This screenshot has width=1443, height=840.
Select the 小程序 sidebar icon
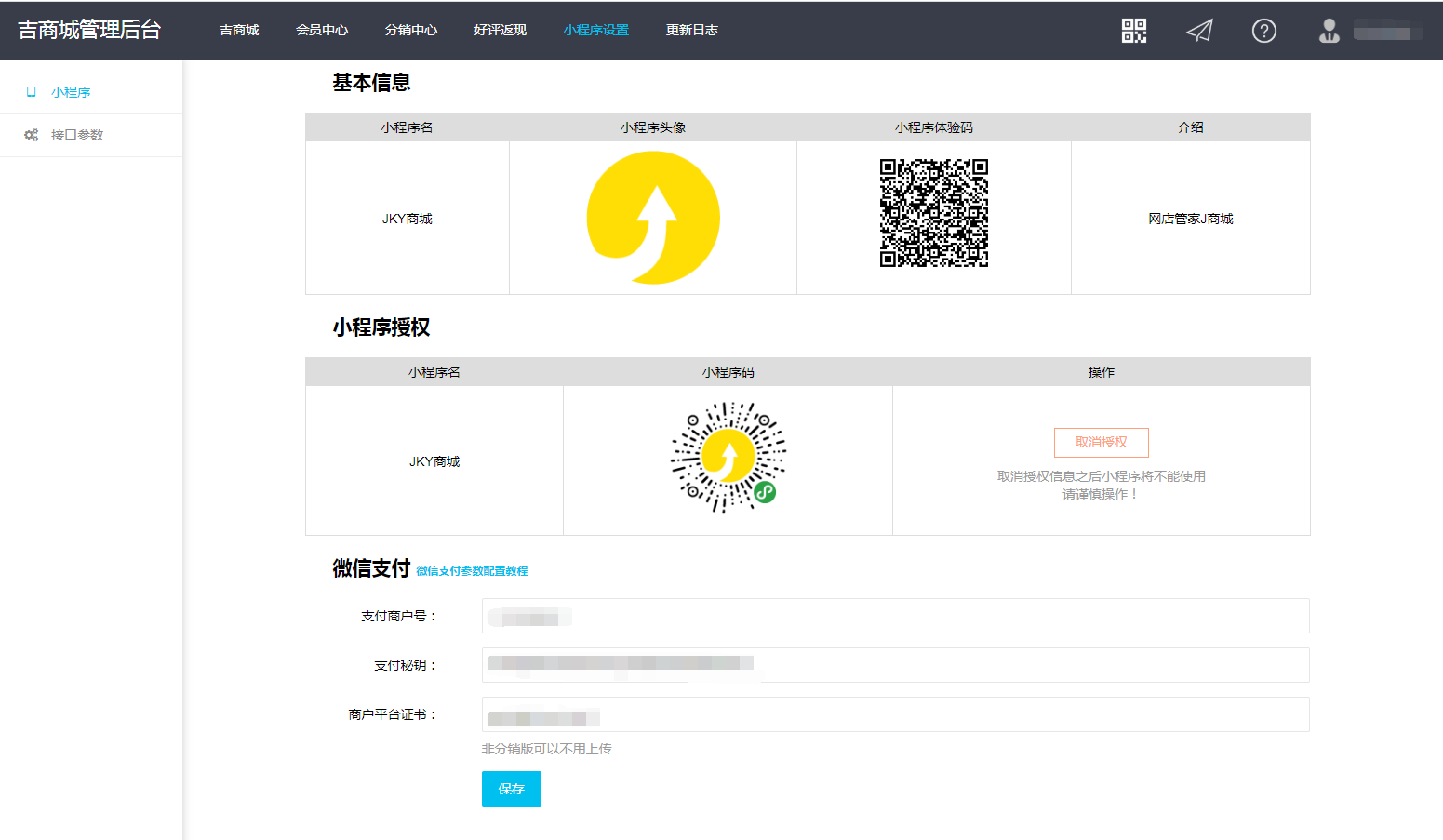32,92
